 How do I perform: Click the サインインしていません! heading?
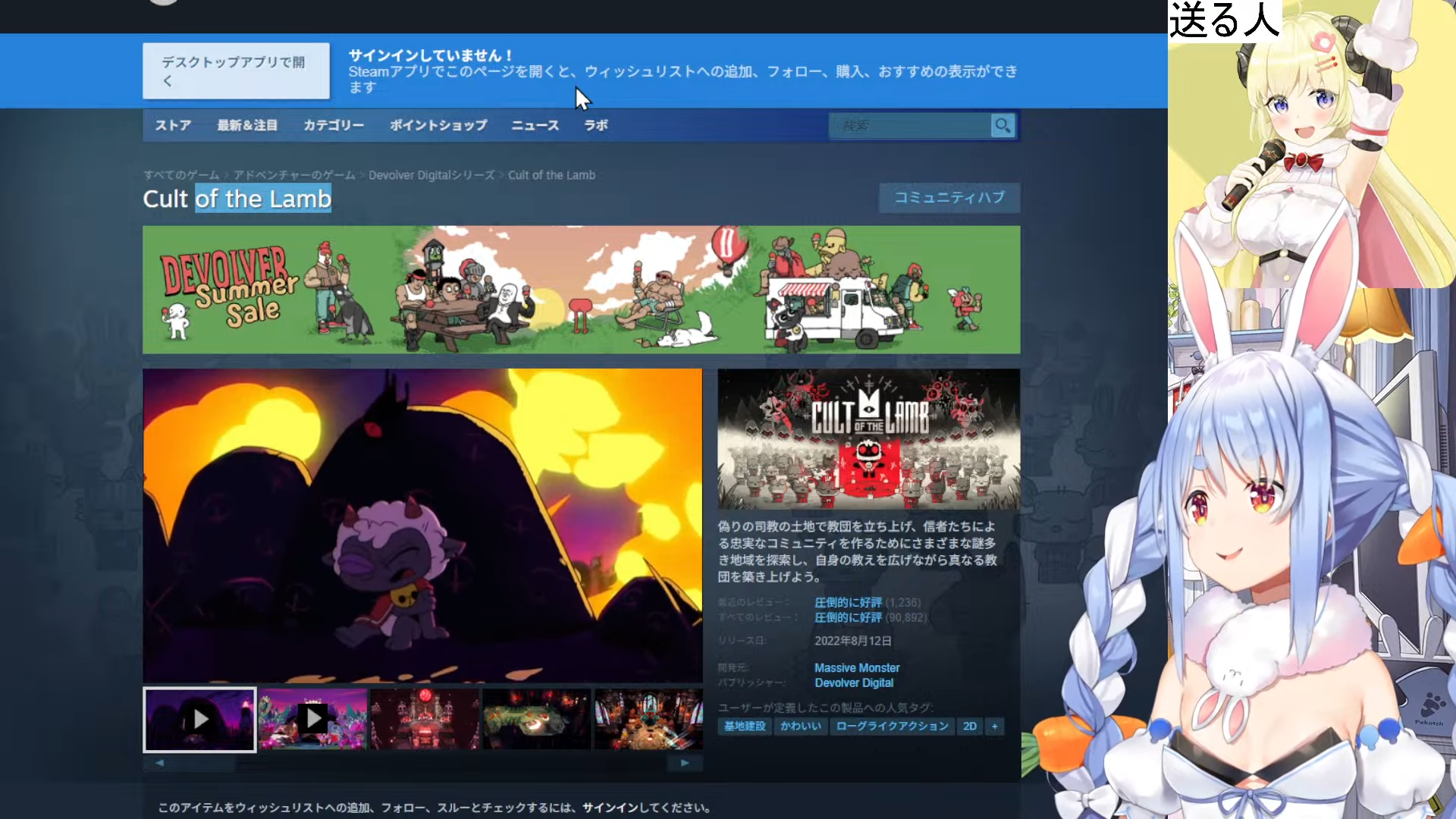tap(431, 55)
